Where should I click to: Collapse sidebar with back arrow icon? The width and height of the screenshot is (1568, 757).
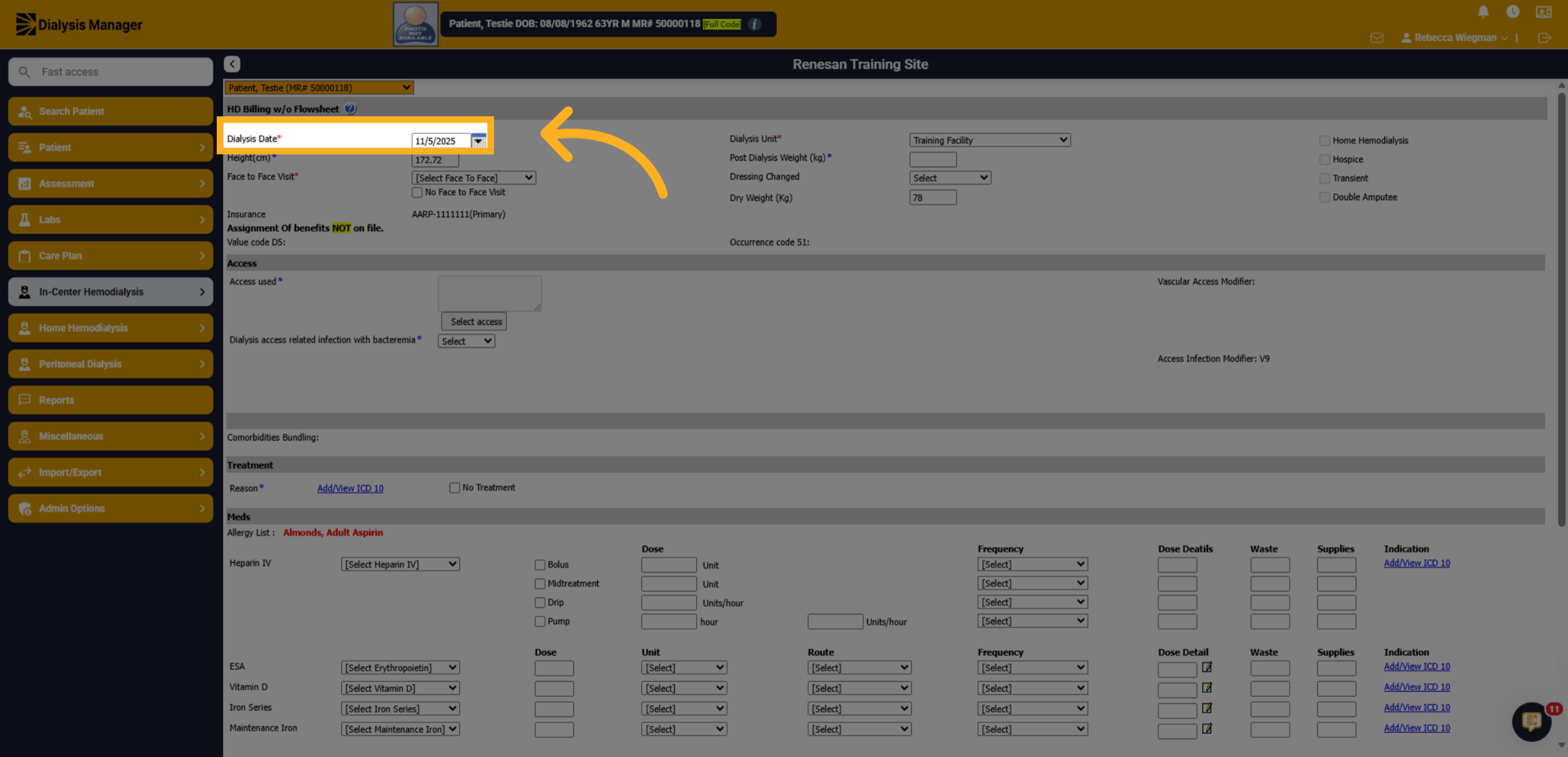[232, 64]
